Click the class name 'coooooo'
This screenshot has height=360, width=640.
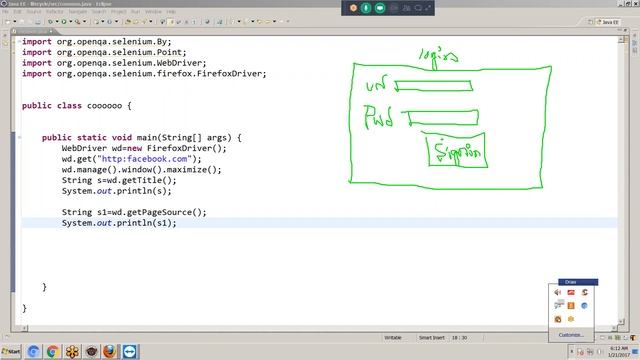pyautogui.click(x=104, y=106)
